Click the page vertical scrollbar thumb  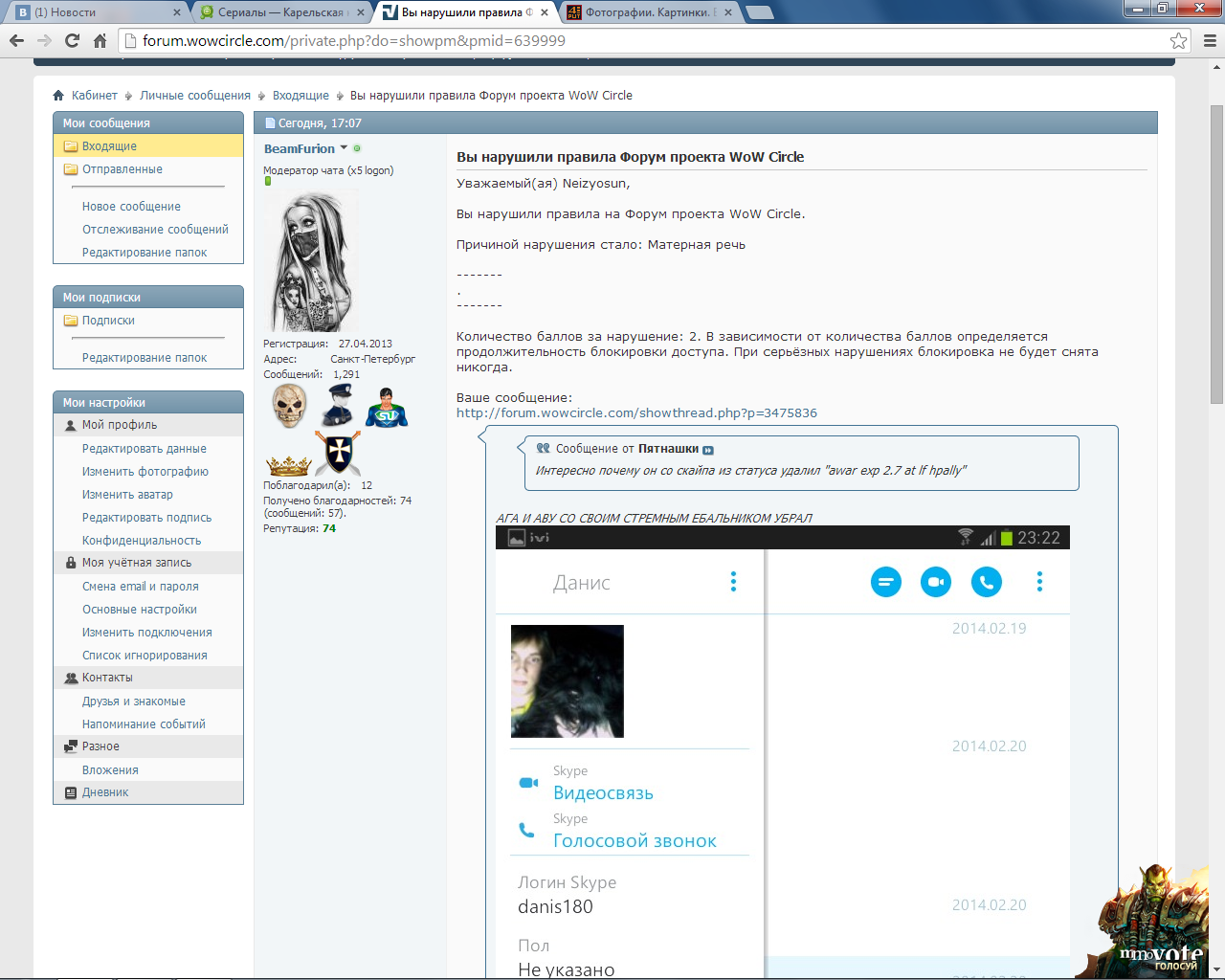[x=1216, y=254]
